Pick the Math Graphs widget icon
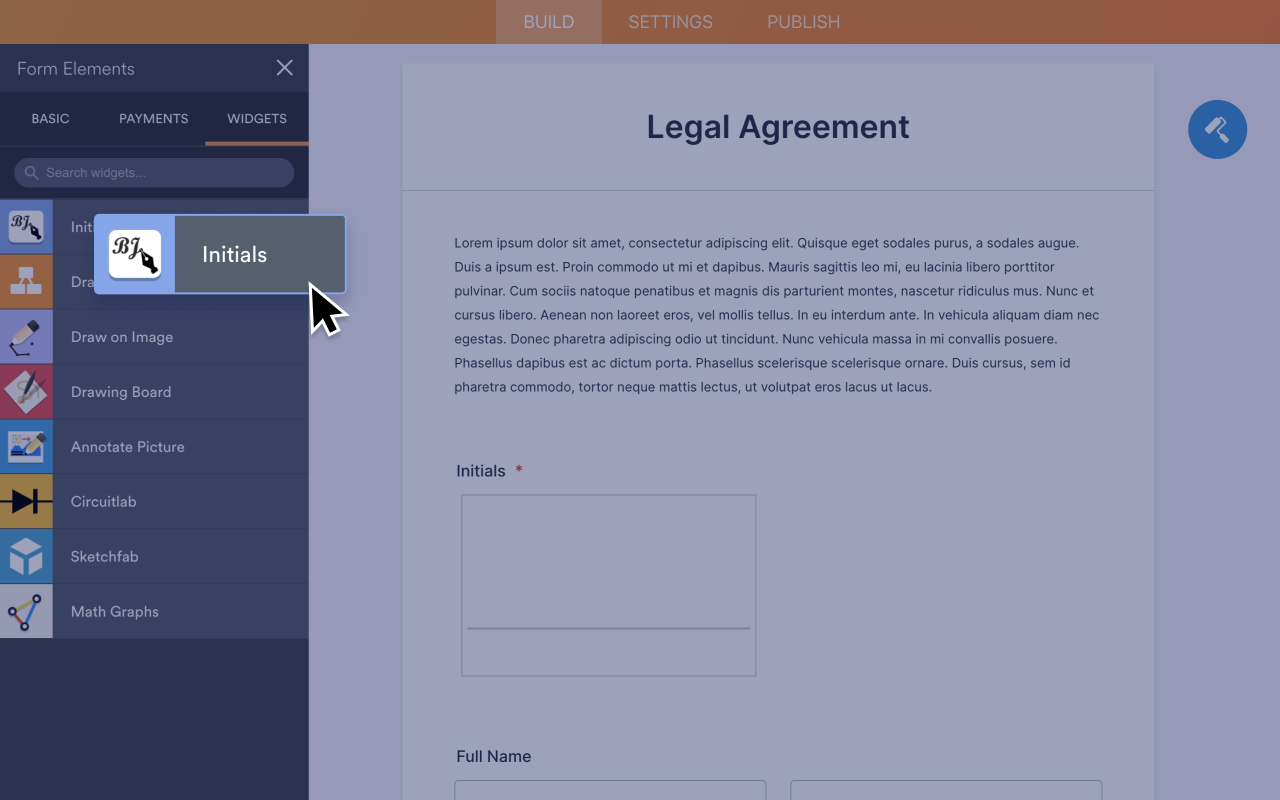Image resolution: width=1280 pixels, height=800 pixels. coord(26,612)
